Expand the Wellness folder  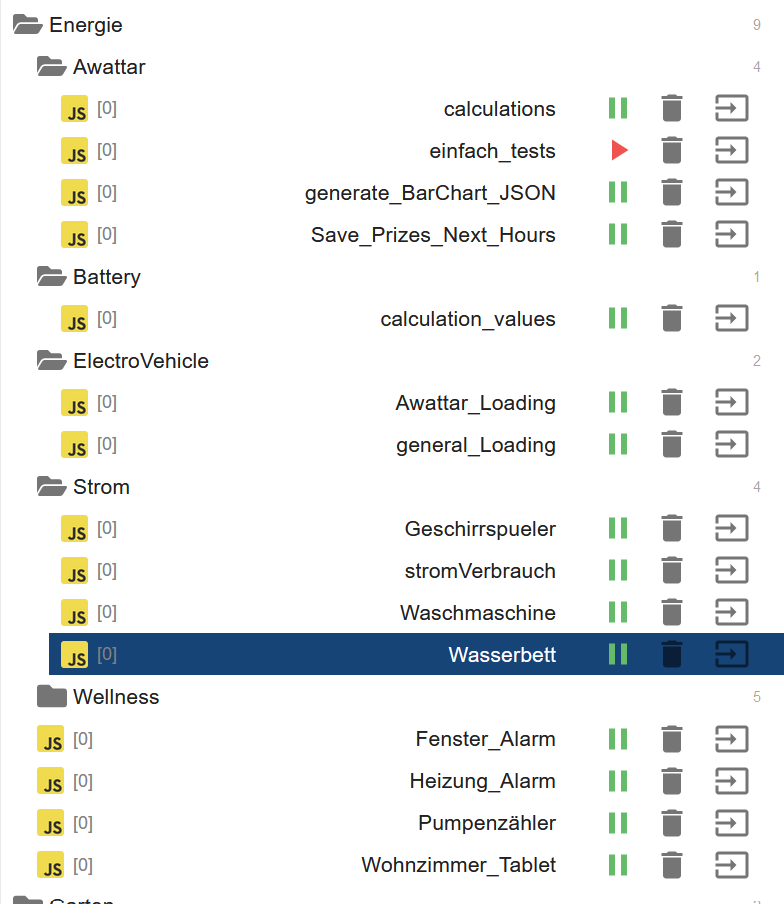(51, 696)
